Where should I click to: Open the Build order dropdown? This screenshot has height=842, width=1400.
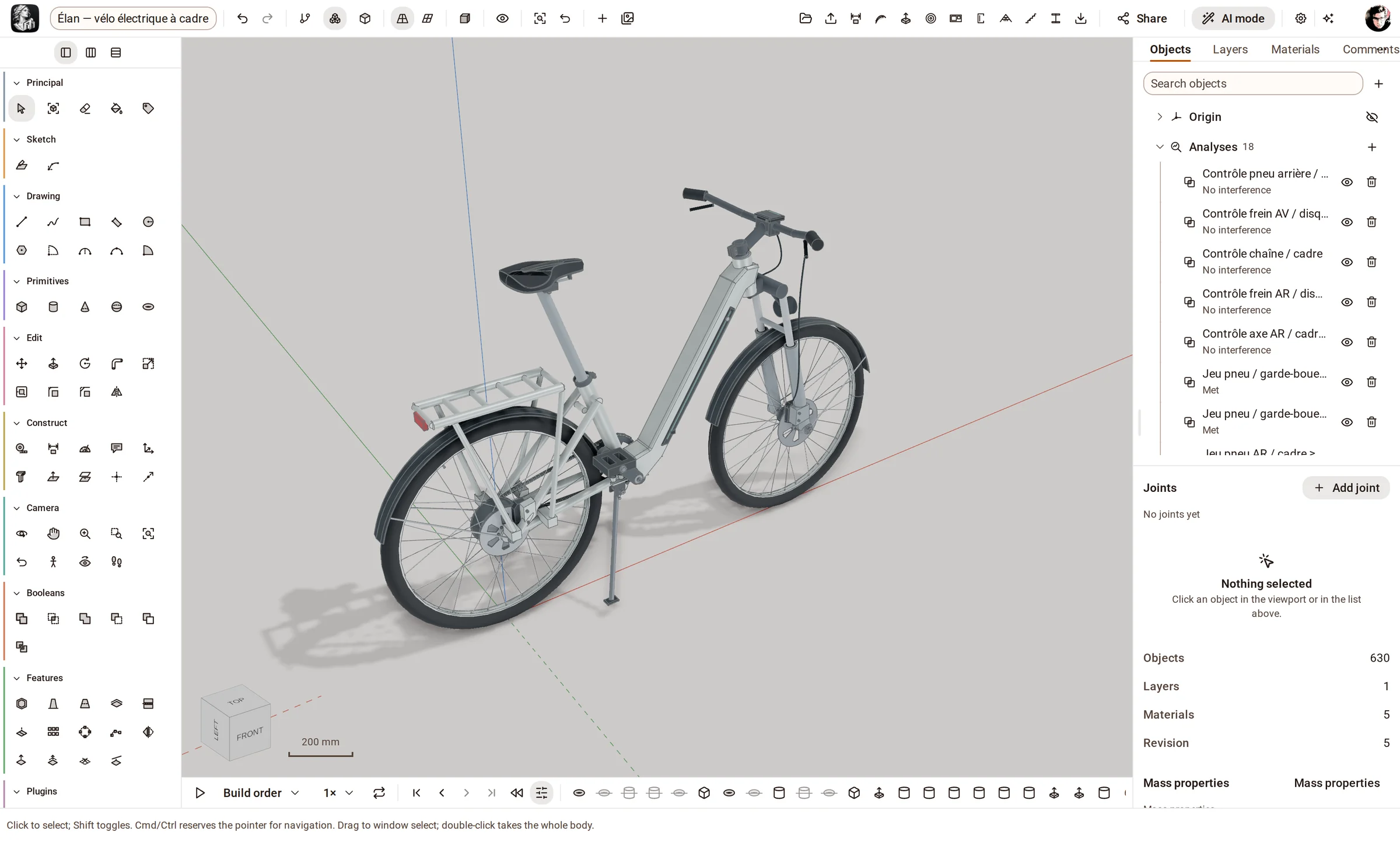click(x=261, y=793)
